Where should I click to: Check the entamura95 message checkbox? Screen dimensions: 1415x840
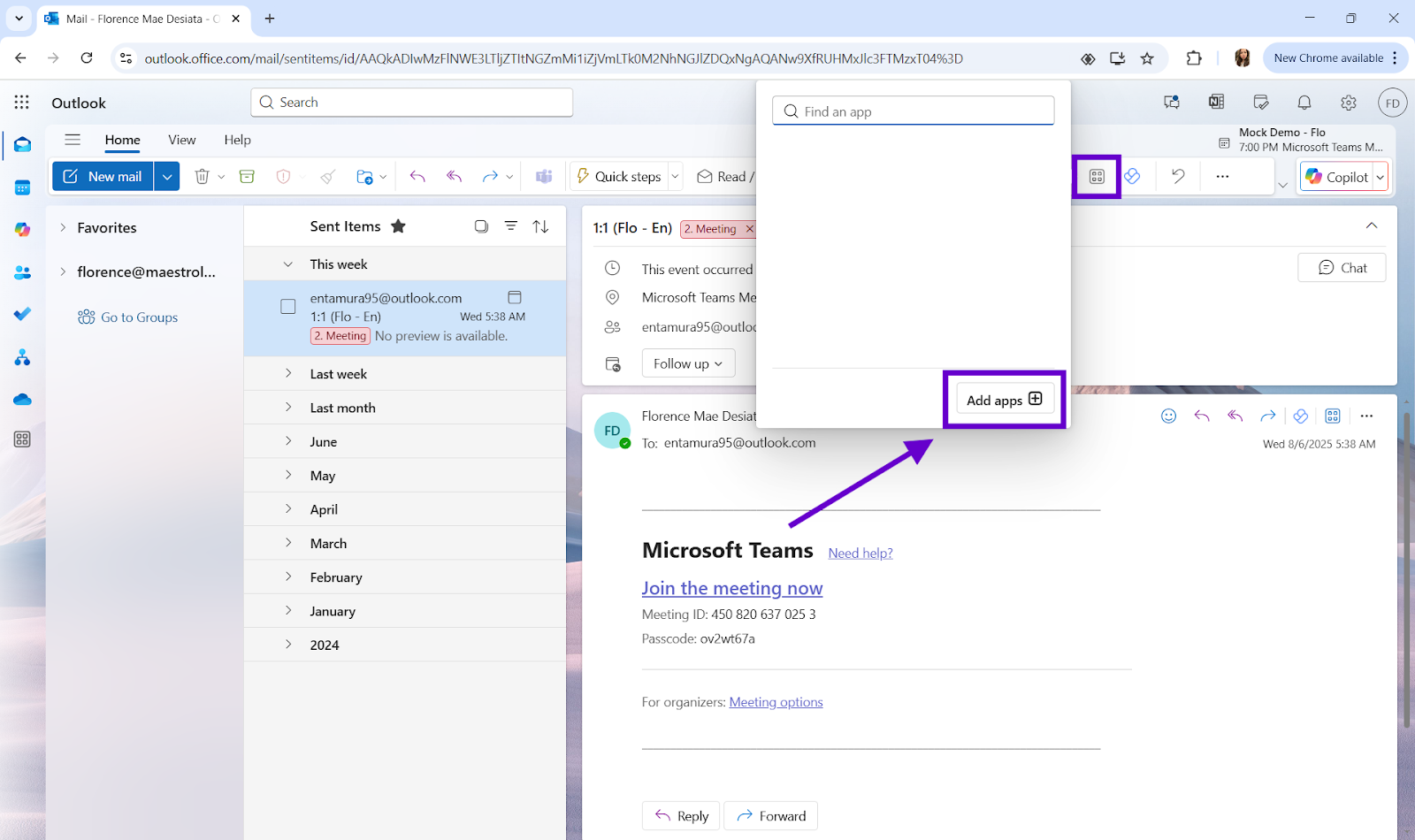coord(288,307)
